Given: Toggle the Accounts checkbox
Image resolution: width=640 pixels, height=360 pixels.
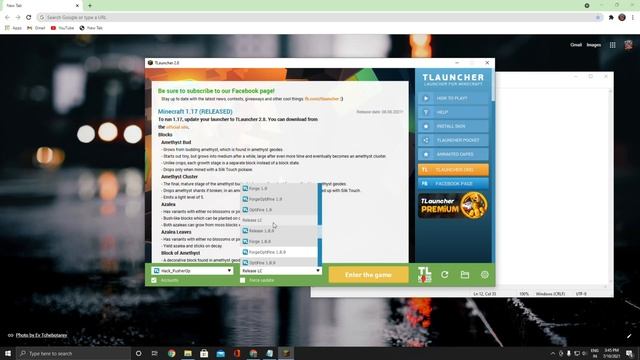Looking at the screenshot, I should point(154,280).
